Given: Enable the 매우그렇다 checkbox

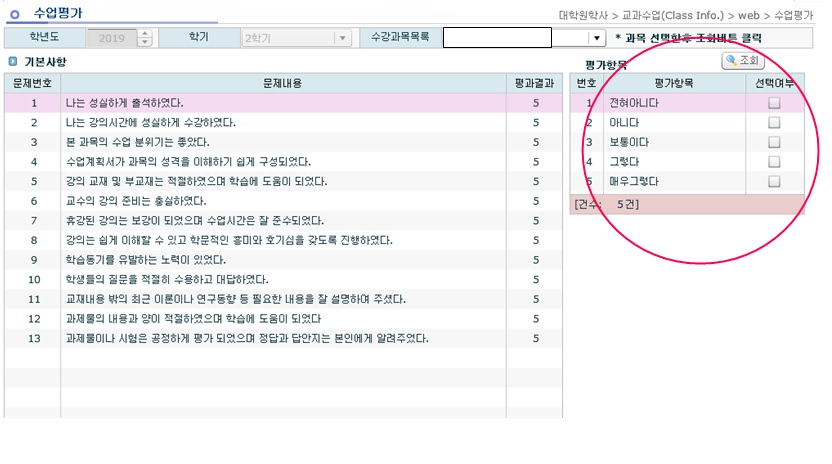Looking at the screenshot, I should pos(774,182).
